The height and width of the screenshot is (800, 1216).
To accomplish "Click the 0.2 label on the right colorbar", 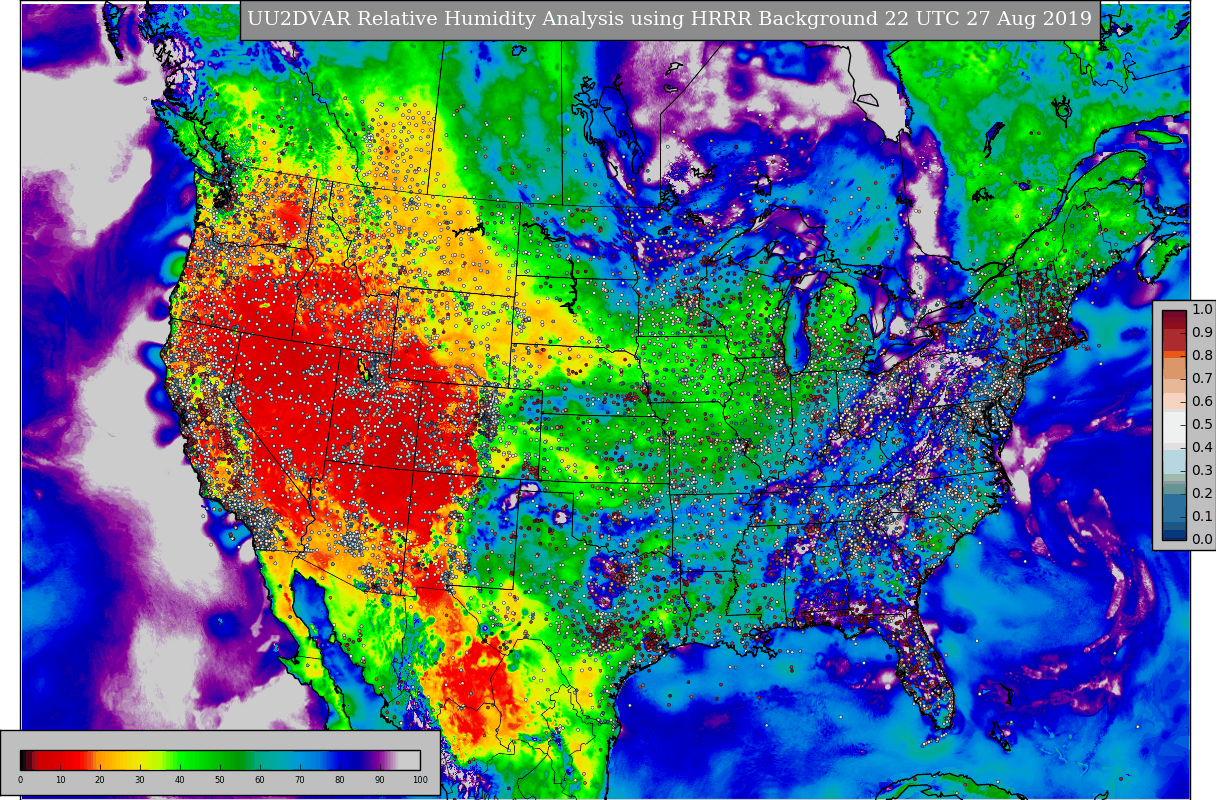I will click(x=1202, y=493).
